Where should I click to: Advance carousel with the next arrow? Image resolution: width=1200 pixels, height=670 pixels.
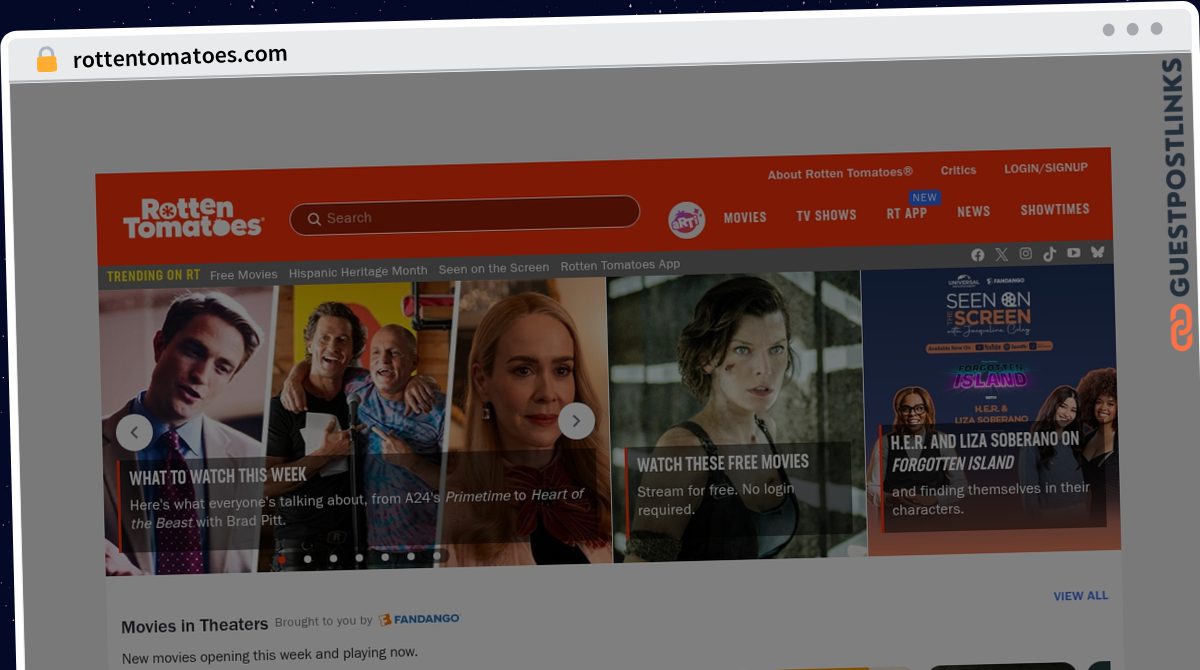tap(576, 421)
